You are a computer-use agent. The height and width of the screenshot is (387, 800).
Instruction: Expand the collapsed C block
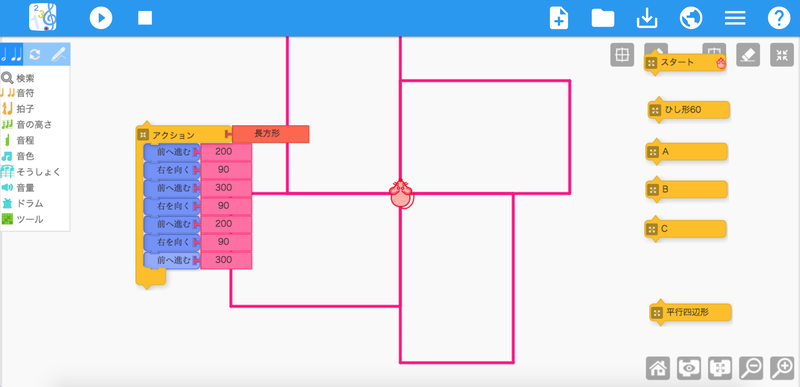click(x=651, y=229)
